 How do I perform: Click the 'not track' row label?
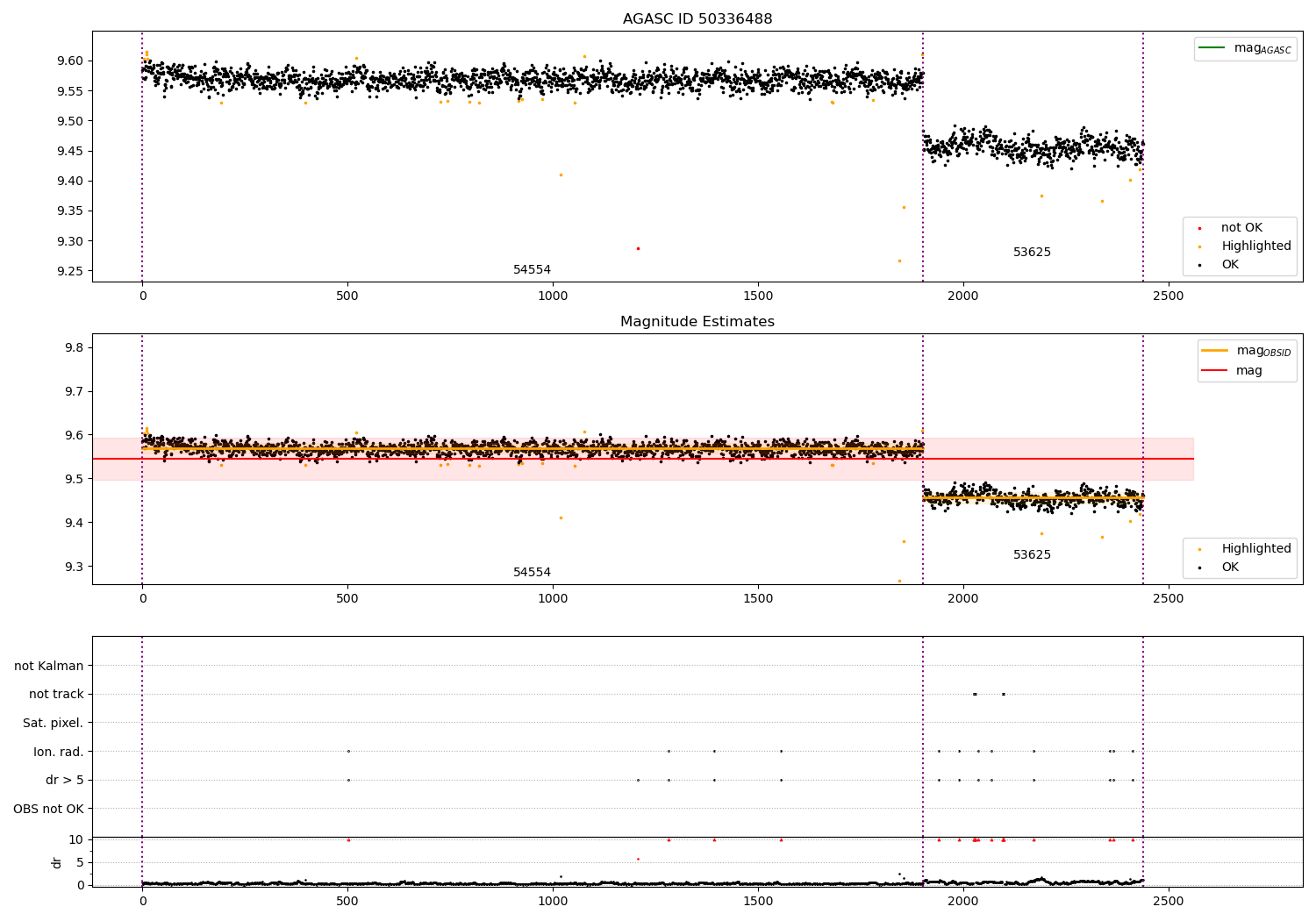56,695
